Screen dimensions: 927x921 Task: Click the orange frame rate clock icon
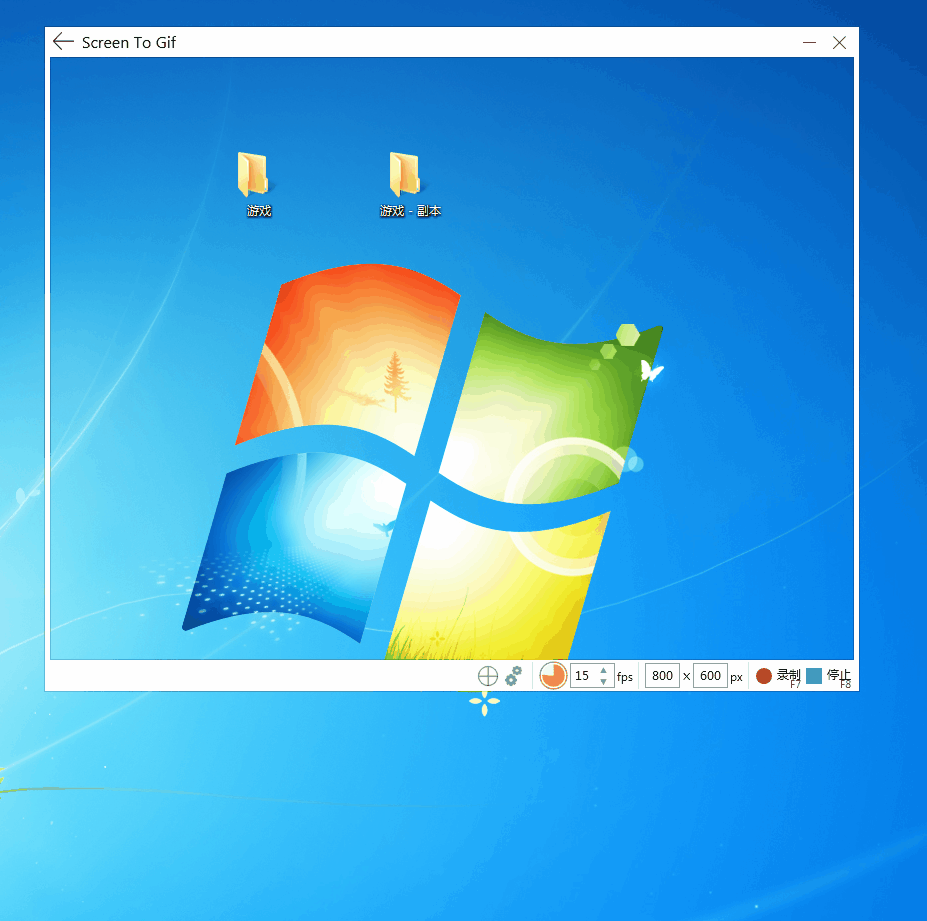pos(553,676)
